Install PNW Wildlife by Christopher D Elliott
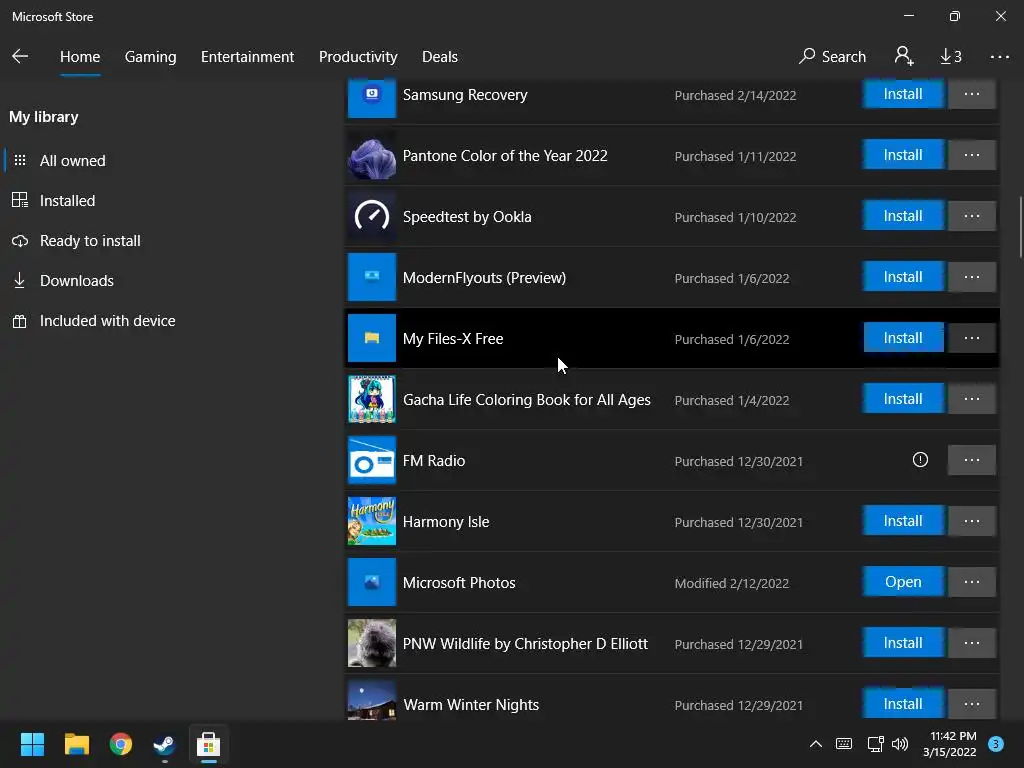 (x=903, y=643)
